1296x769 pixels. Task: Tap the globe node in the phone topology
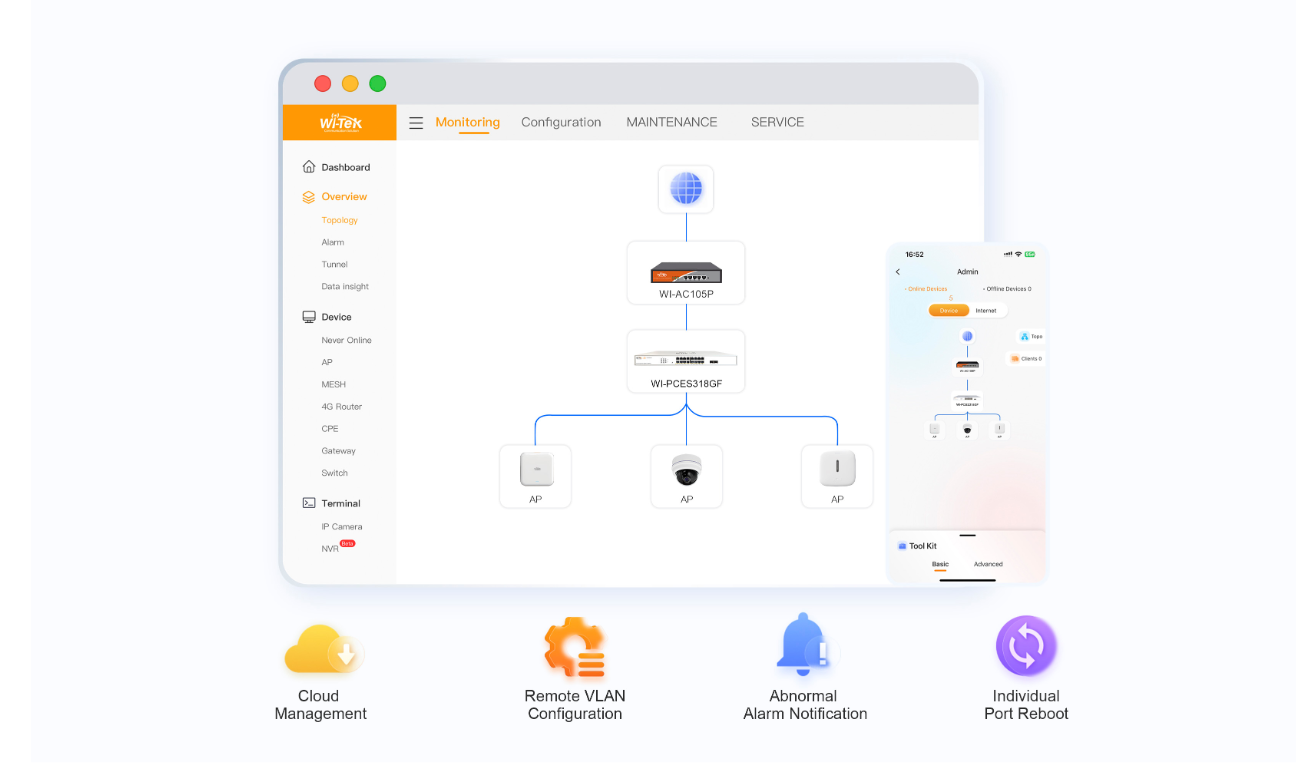pyautogui.click(x=967, y=336)
